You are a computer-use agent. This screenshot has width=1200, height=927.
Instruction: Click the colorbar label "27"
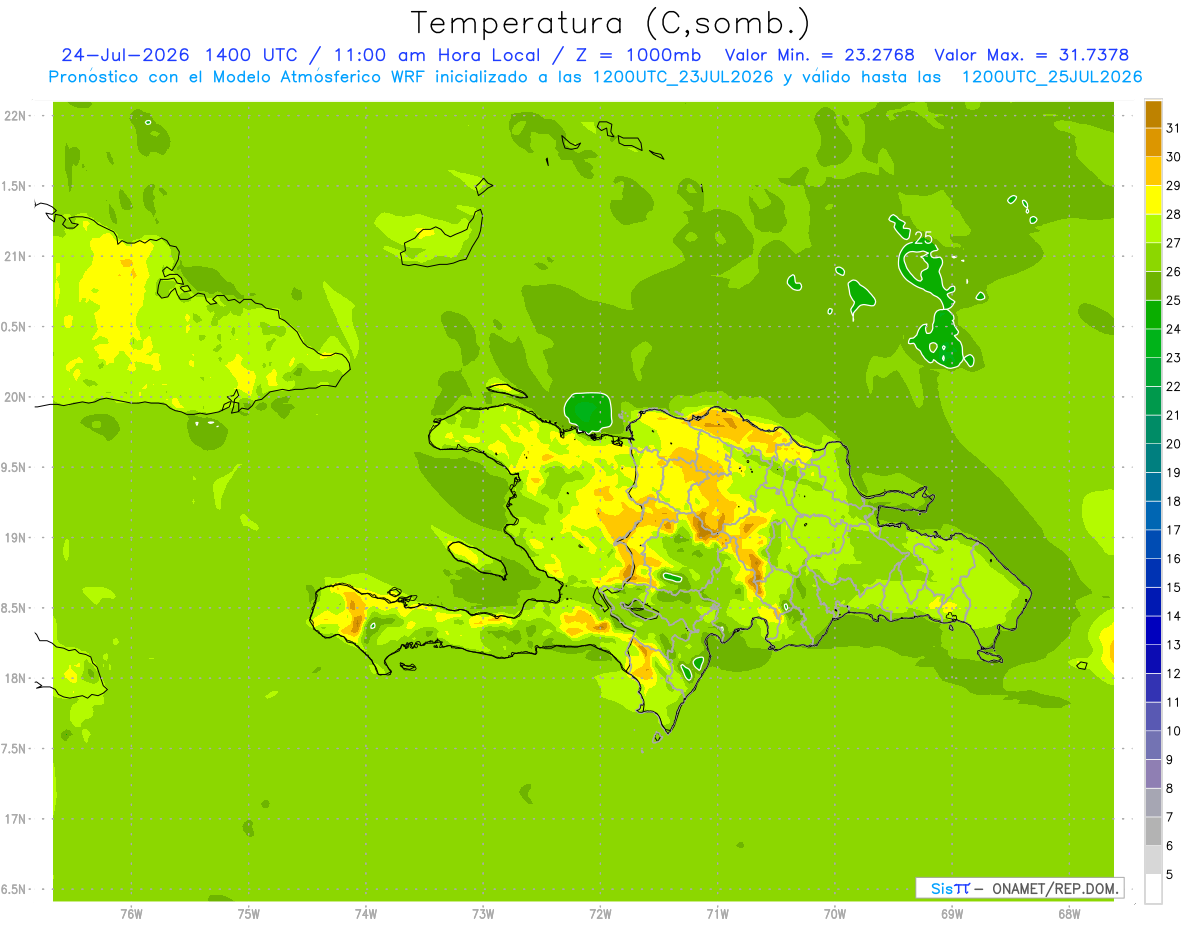pyautogui.click(x=1174, y=243)
